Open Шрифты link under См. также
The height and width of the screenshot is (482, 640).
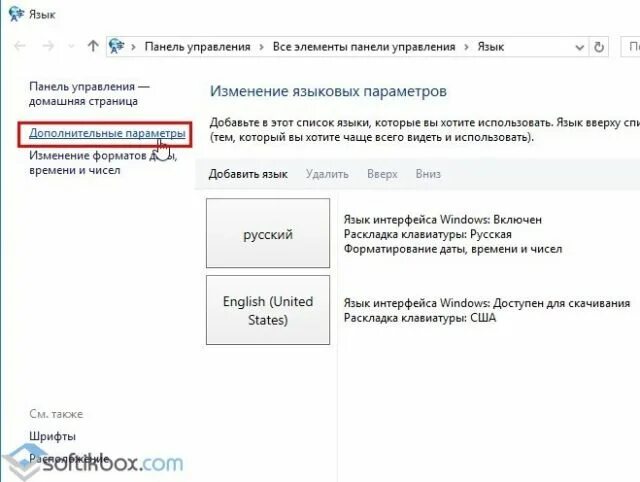[x=53, y=436]
